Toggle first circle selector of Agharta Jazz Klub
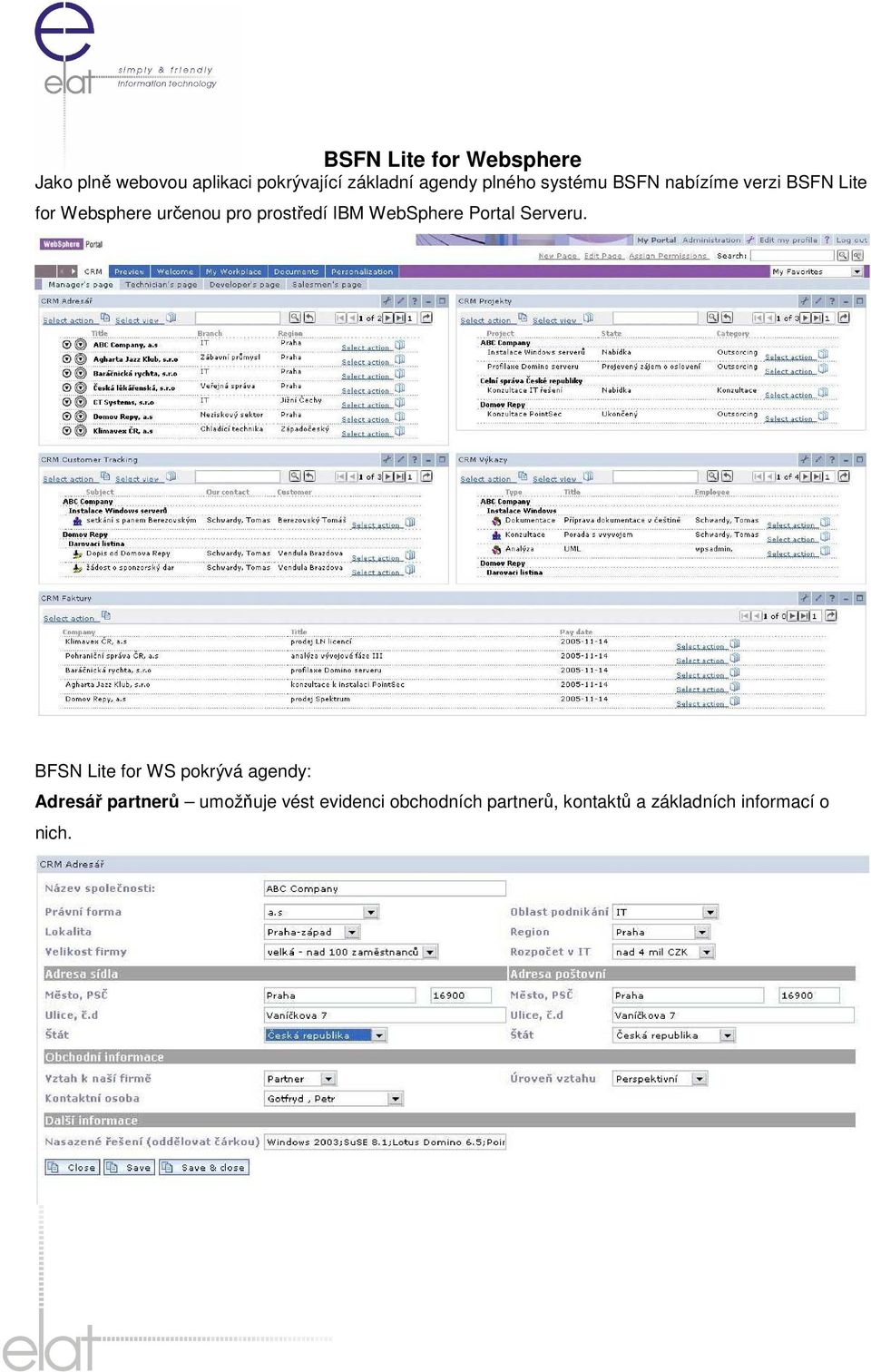Image resolution: width=871 pixels, height=1372 pixels. (x=67, y=359)
